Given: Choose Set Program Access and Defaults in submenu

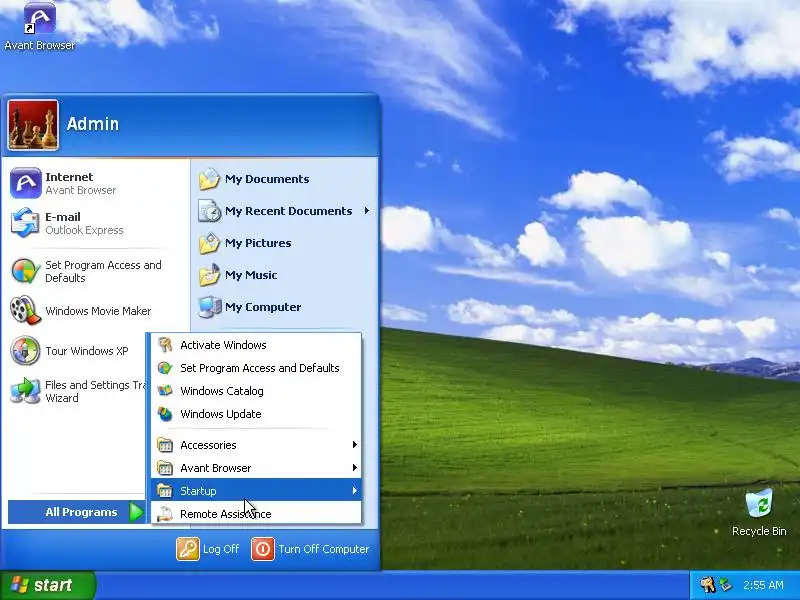Looking at the screenshot, I should click(256, 368).
